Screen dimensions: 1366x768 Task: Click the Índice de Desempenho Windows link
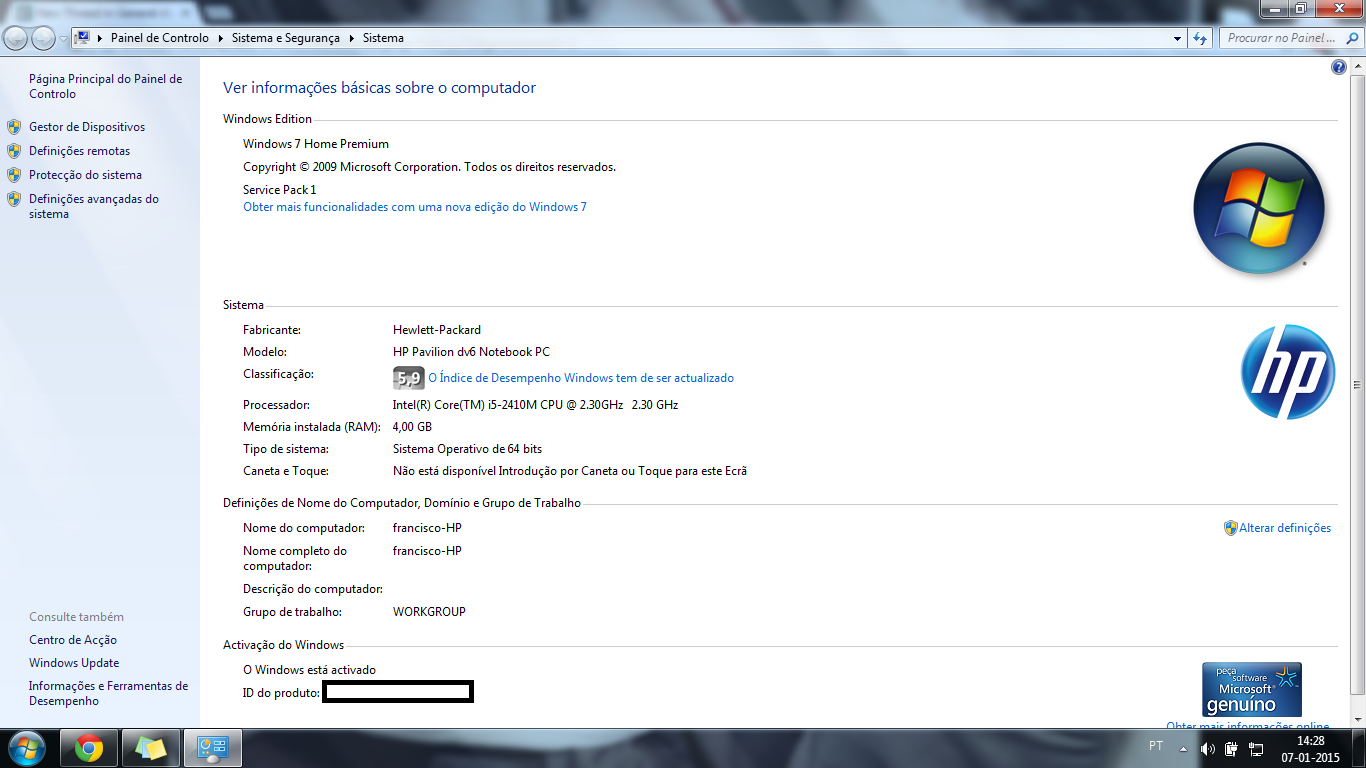tap(581, 378)
